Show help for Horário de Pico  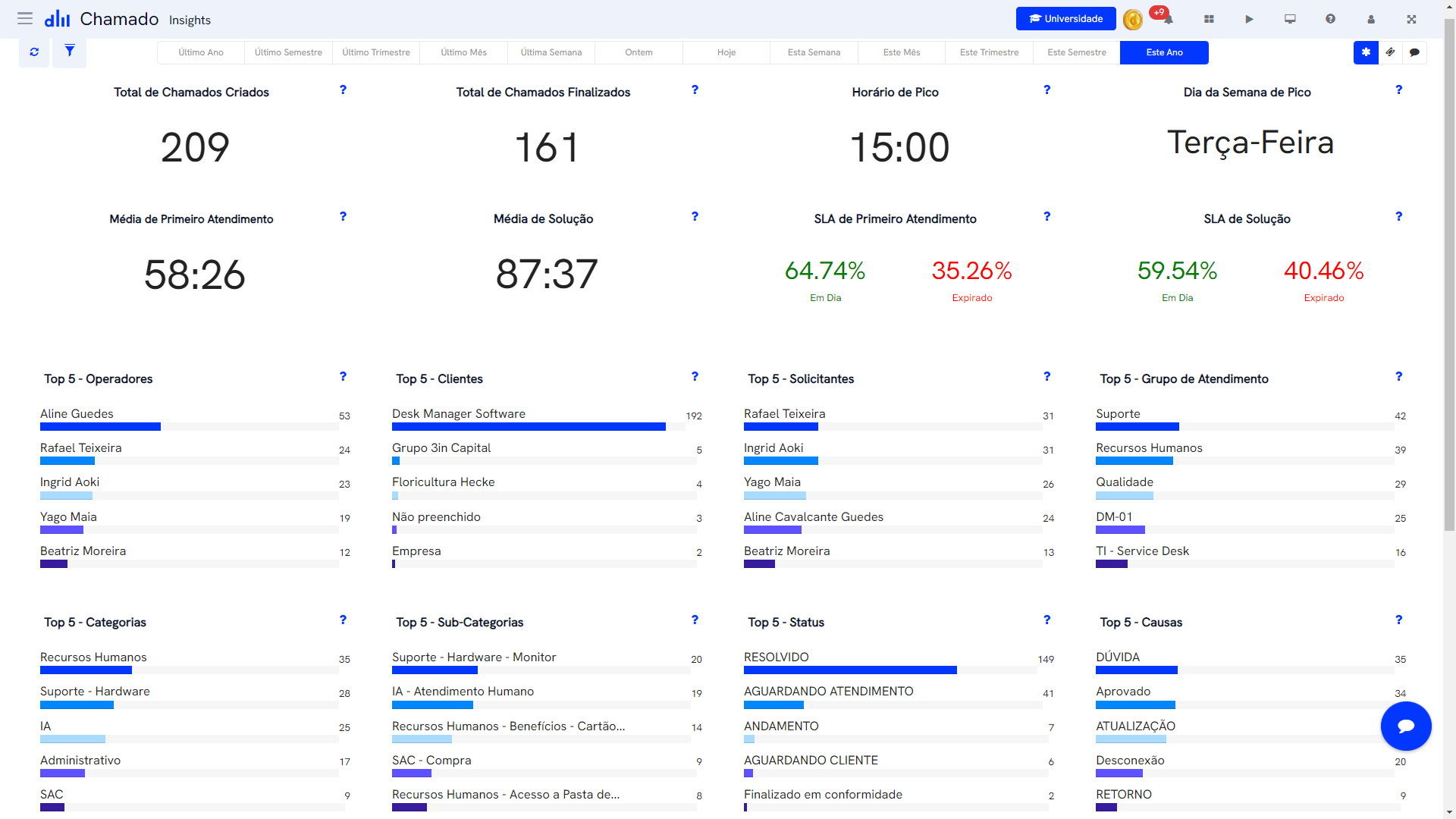(x=1046, y=89)
